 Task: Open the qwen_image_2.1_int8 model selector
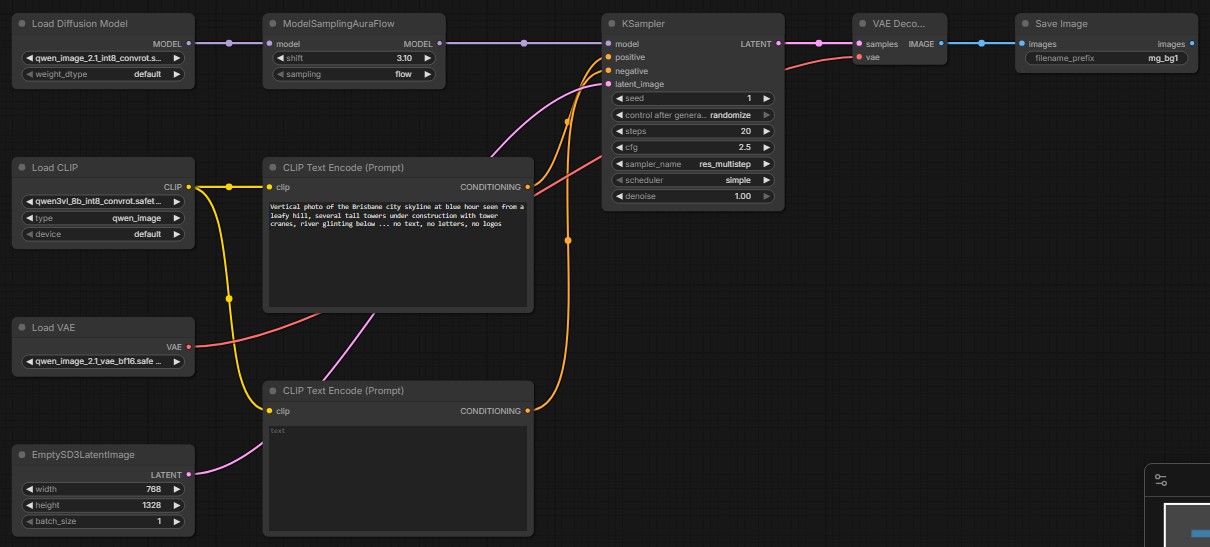click(x=104, y=59)
